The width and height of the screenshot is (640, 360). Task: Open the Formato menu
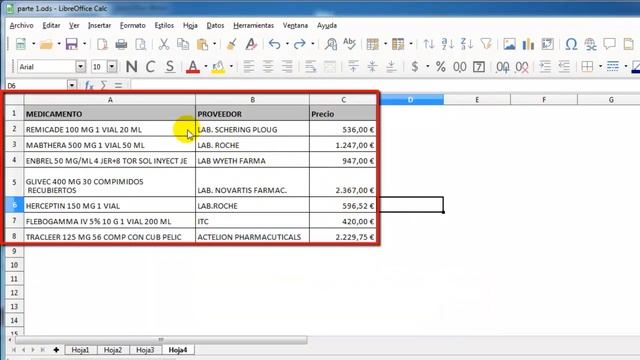(x=133, y=25)
